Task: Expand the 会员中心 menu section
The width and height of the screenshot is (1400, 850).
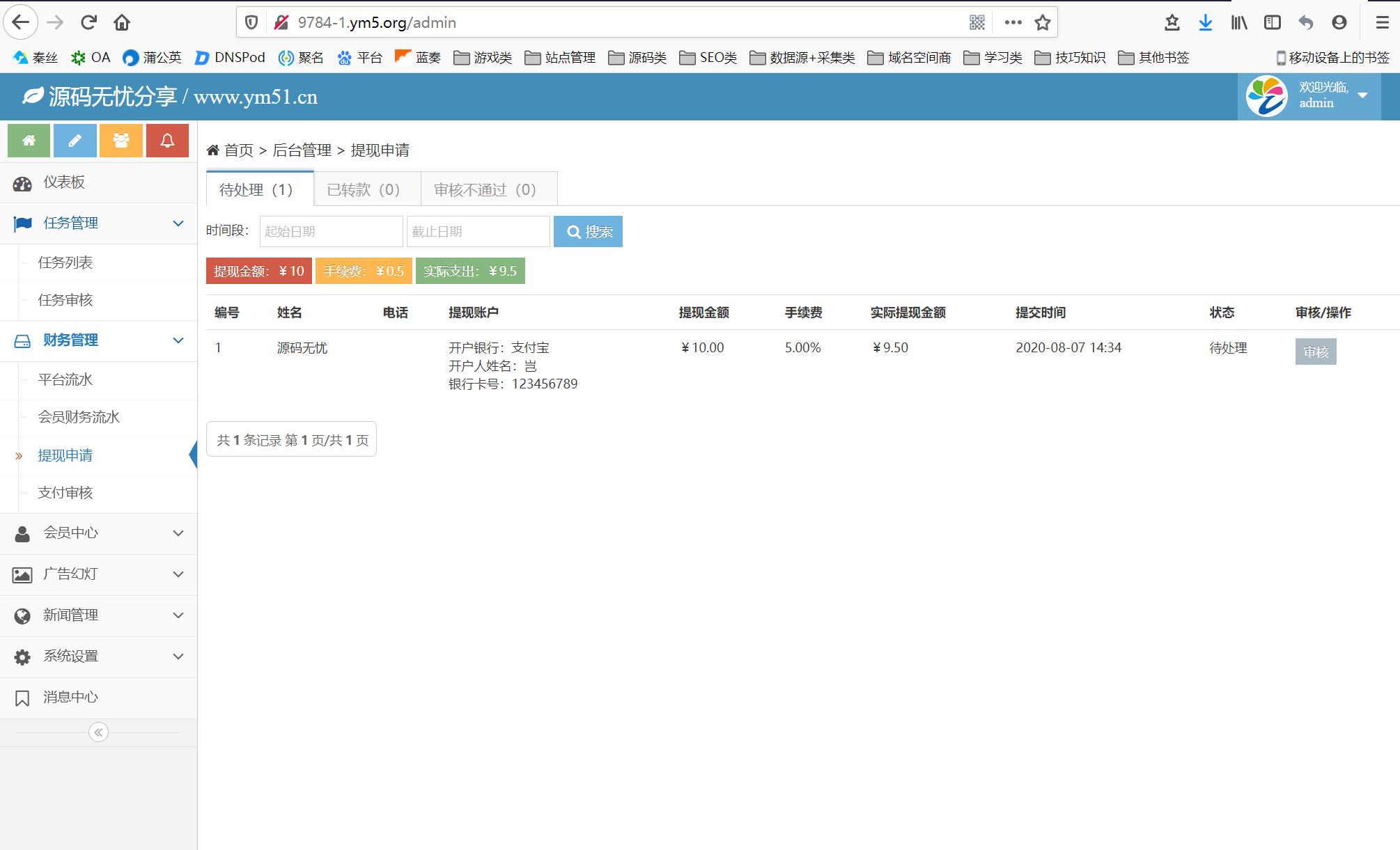Action: [x=98, y=533]
